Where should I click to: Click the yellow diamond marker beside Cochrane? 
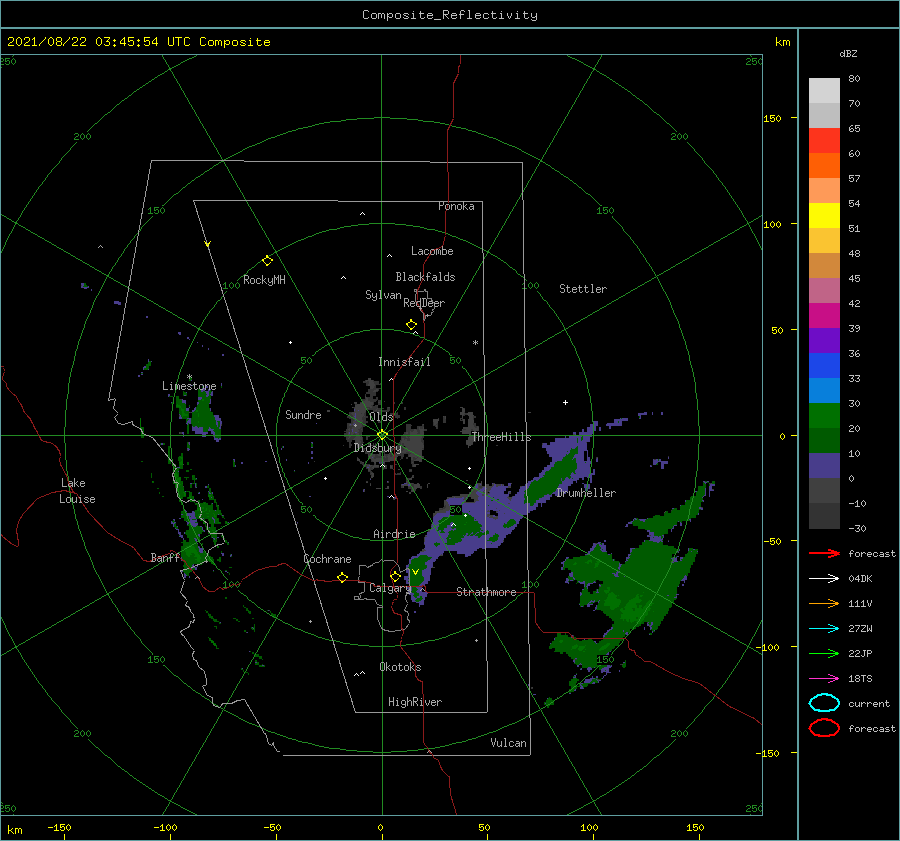tap(342, 577)
